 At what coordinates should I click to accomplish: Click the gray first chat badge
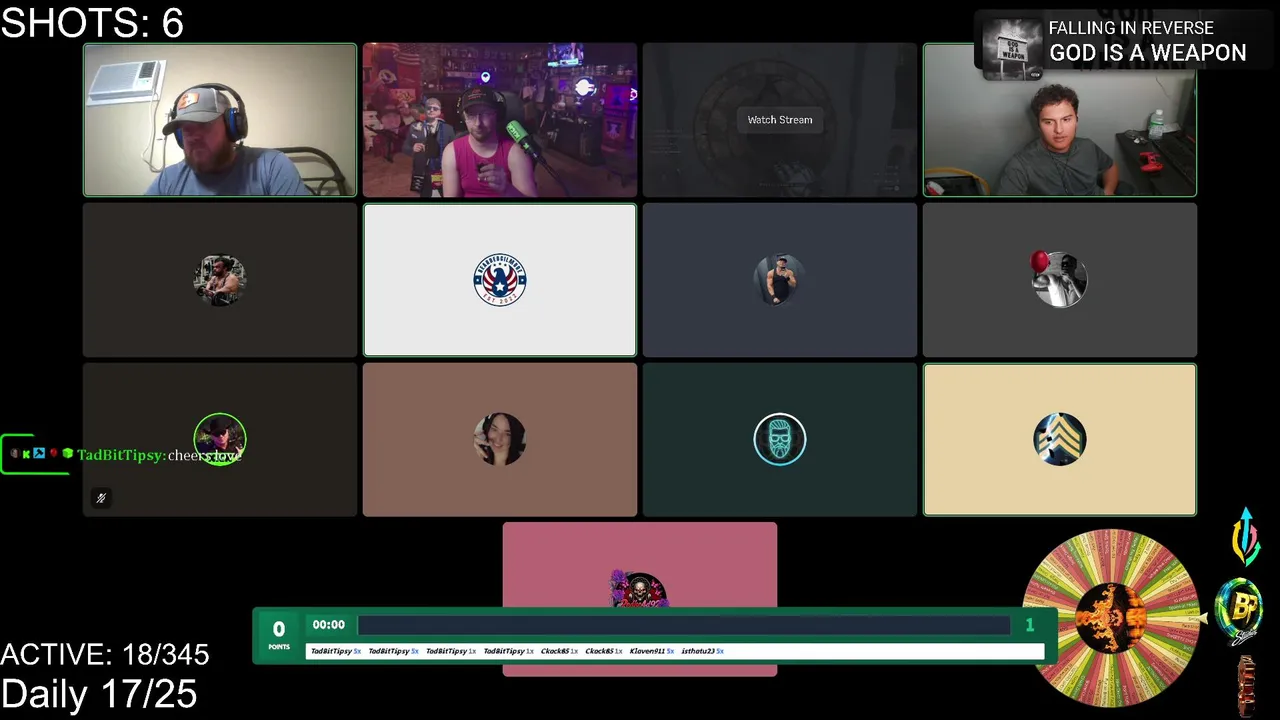(14, 454)
